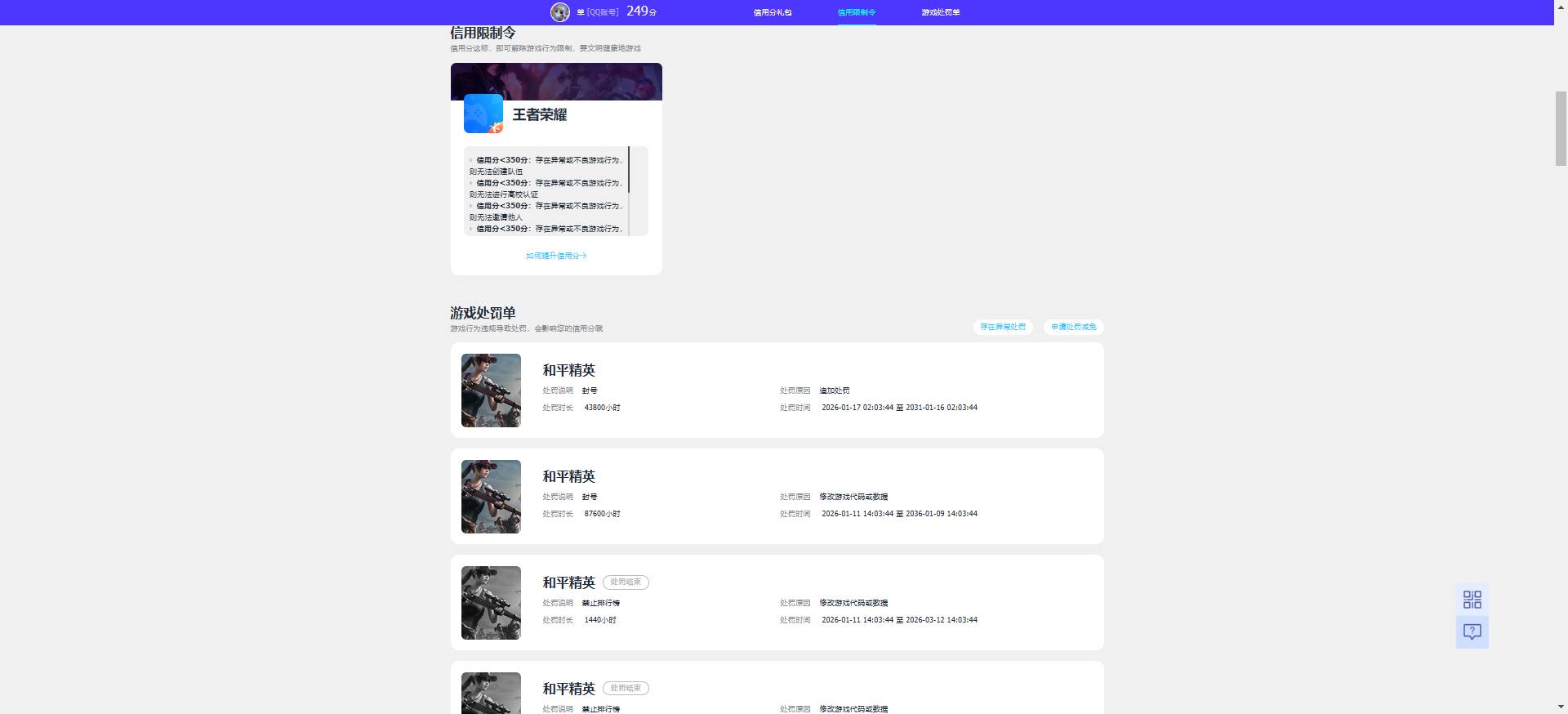Switch to the 游戏处罚单 tab
The height and width of the screenshot is (714, 1568).
point(940,12)
